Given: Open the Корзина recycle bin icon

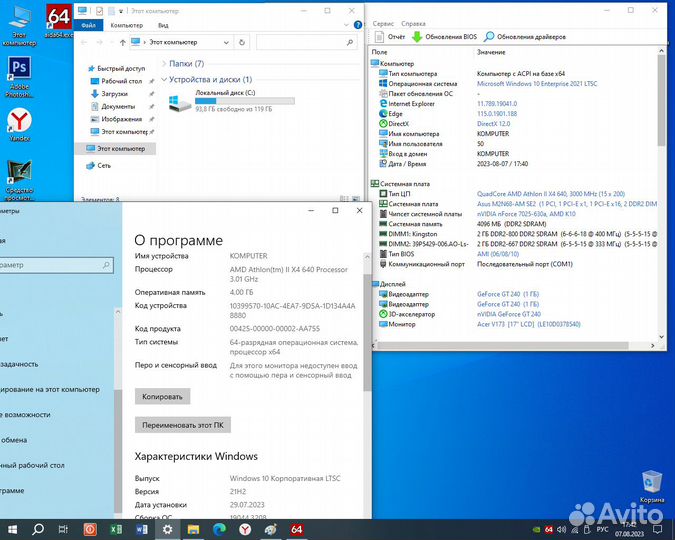Looking at the screenshot, I should point(652,487).
